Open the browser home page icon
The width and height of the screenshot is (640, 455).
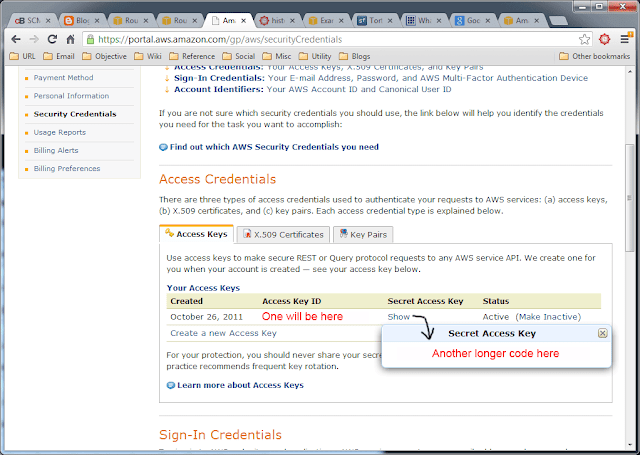coord(71,39)
